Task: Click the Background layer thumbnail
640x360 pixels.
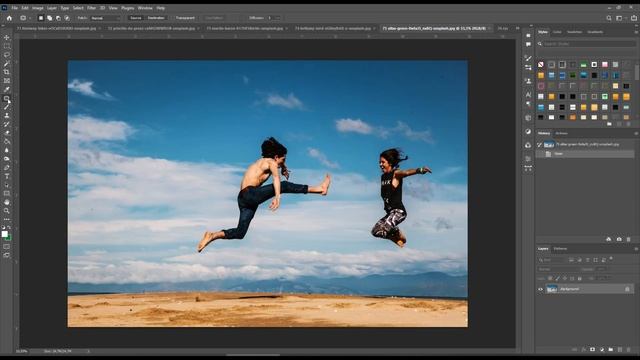Action: tap(552, 289)
